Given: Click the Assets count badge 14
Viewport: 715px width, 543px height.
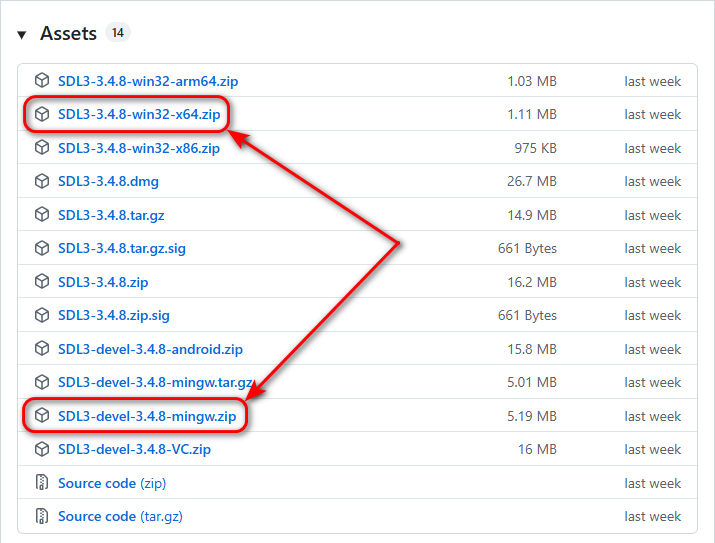Looking at the screenshot, I should [x=118, y=33].
